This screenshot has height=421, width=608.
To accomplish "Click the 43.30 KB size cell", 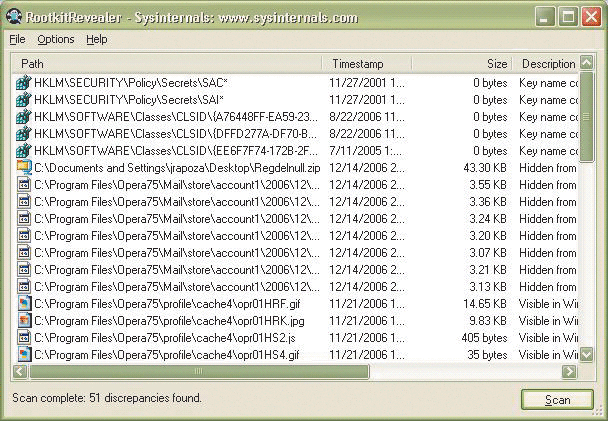I will click(x=485, y=168).
